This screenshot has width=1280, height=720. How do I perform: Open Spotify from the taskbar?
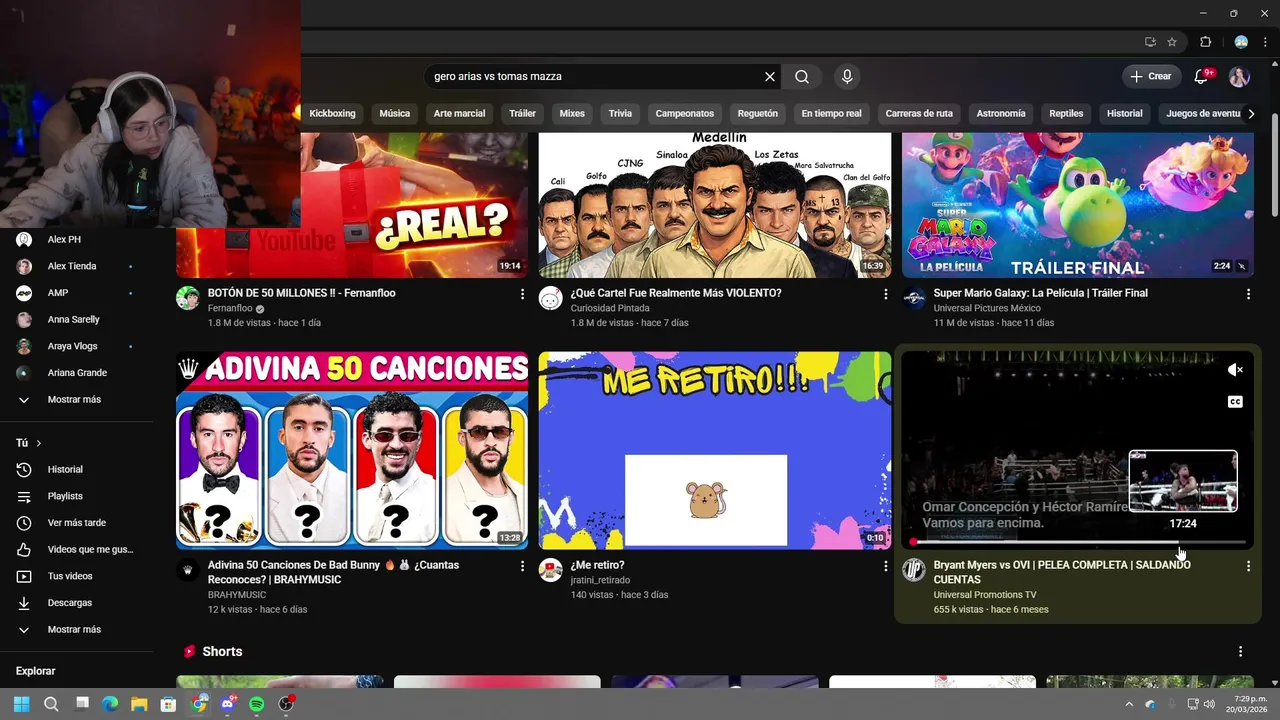click(x=257, y=704)
